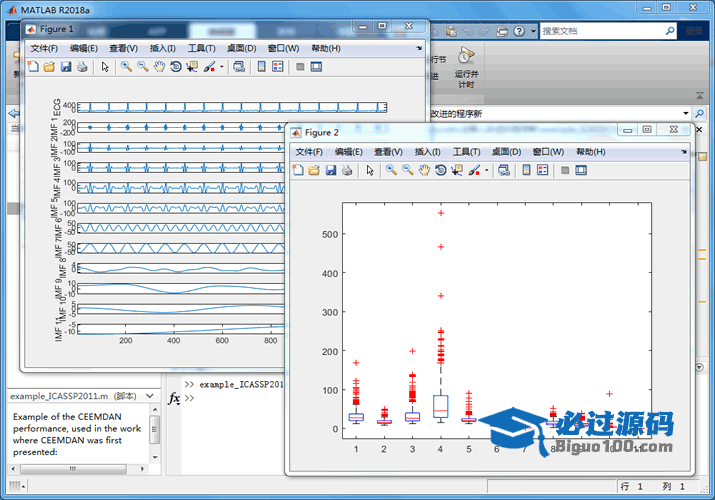The width and height of the screenshot is (715, 500).
Task: Click Link Plot icon in Figure 1 toolbar
Action: tap(239, 67)
